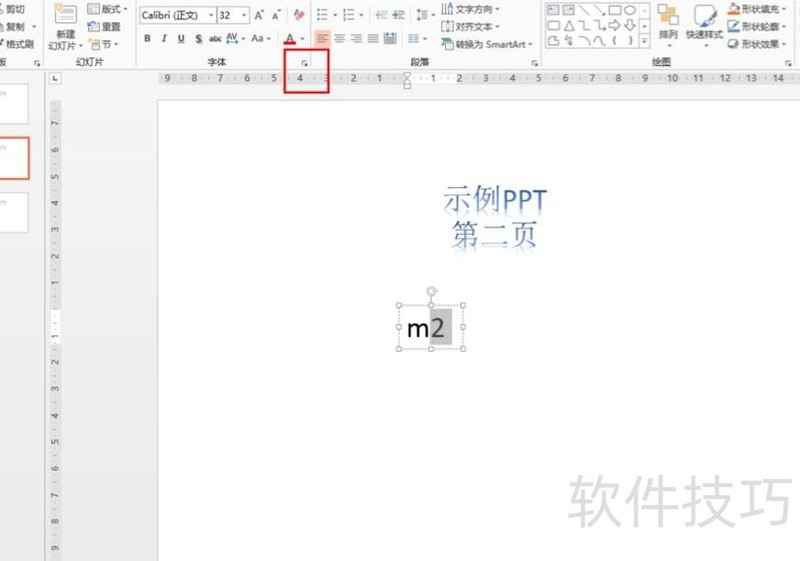Open the font size 32 dropdown

coord(245,15)
